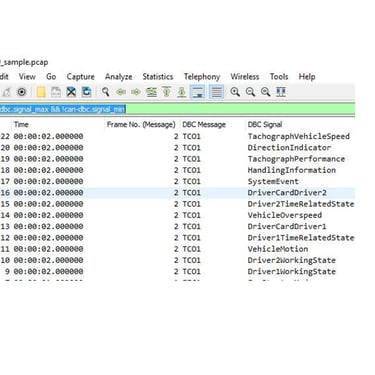Select the VehicleMotion signal row
Viewport: 375px width, 375px height.
177,249
